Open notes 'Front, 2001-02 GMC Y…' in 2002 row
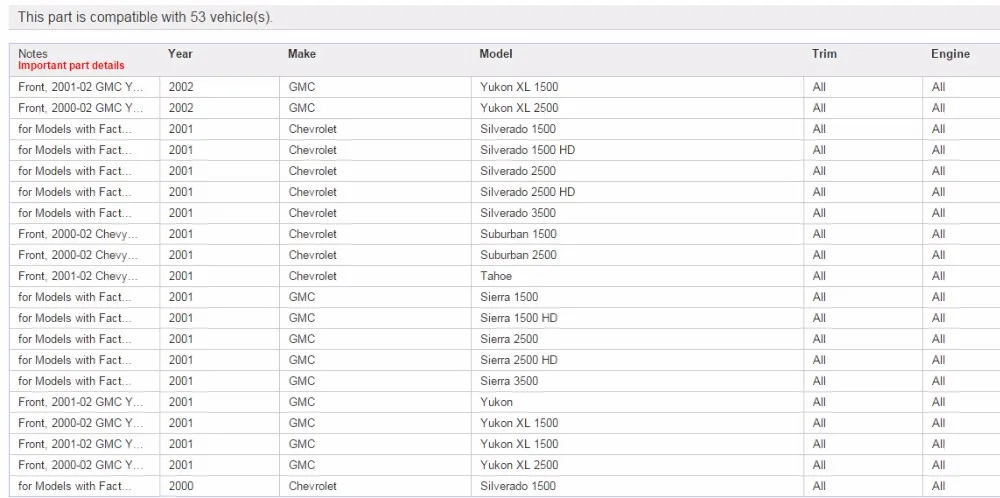The width and height of the screenshot is (1000, 498). tap(80, 87)
